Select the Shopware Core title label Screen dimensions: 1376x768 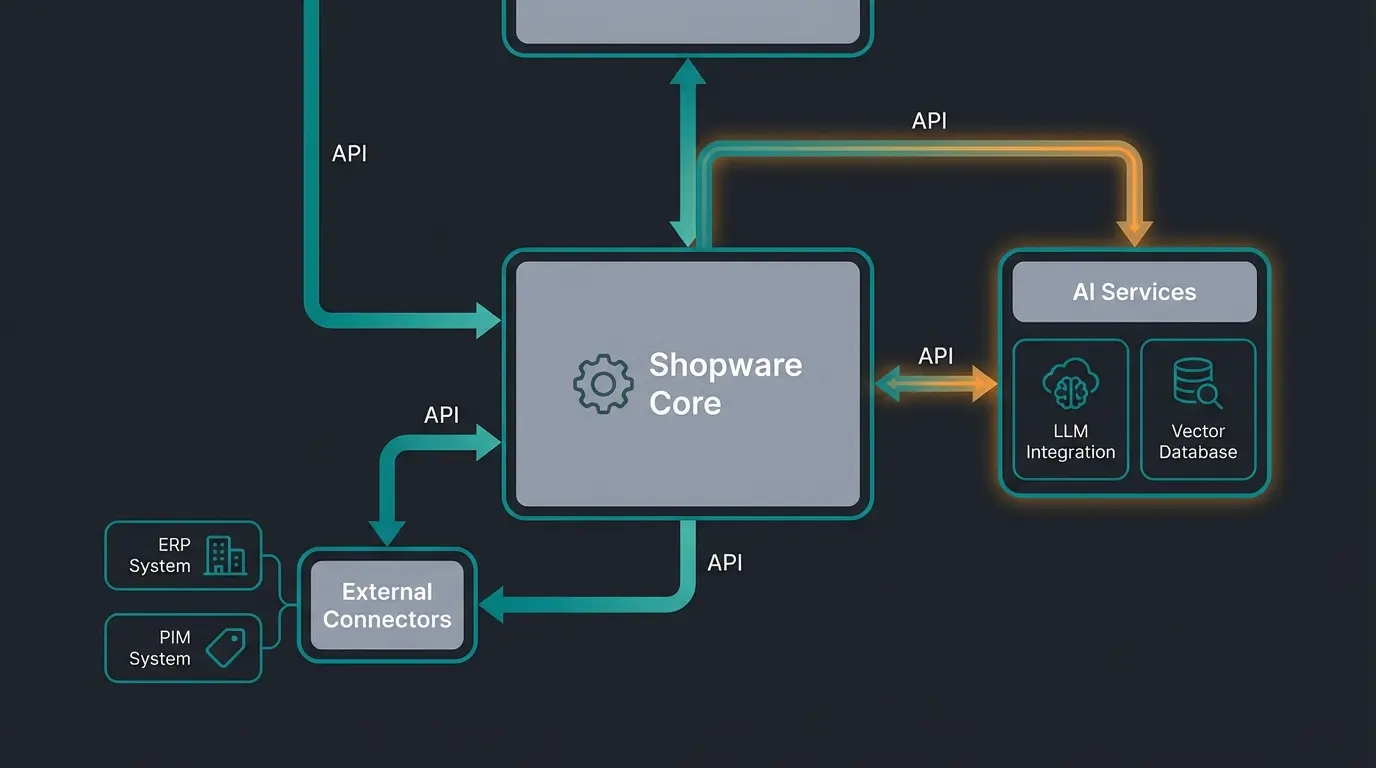pyautogui.click(x=726, y=384)
